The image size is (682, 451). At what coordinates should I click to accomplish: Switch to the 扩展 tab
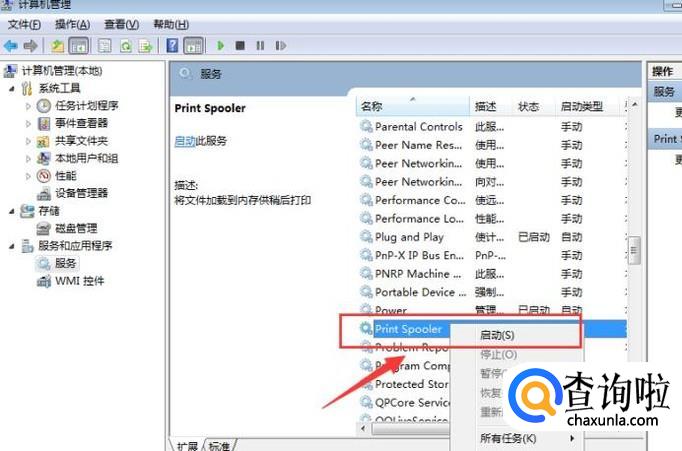[187, 446]
